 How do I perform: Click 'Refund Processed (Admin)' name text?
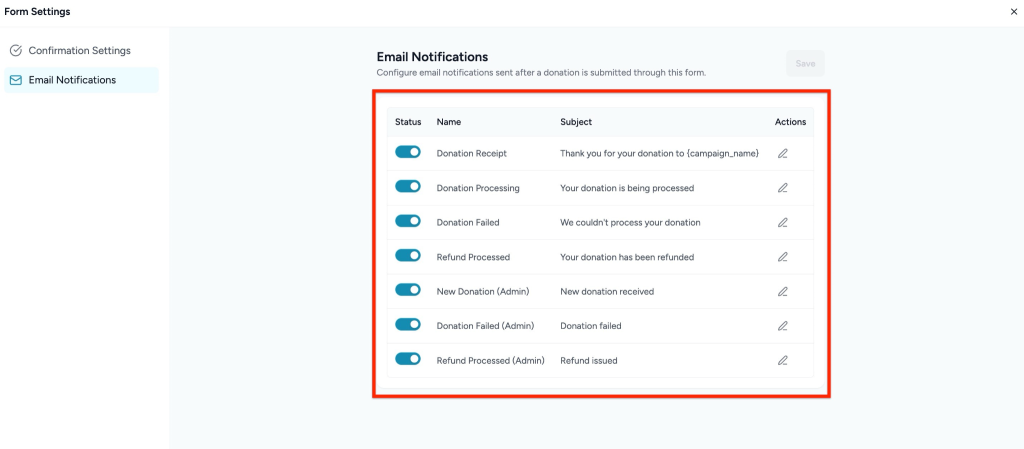(490, 360)
